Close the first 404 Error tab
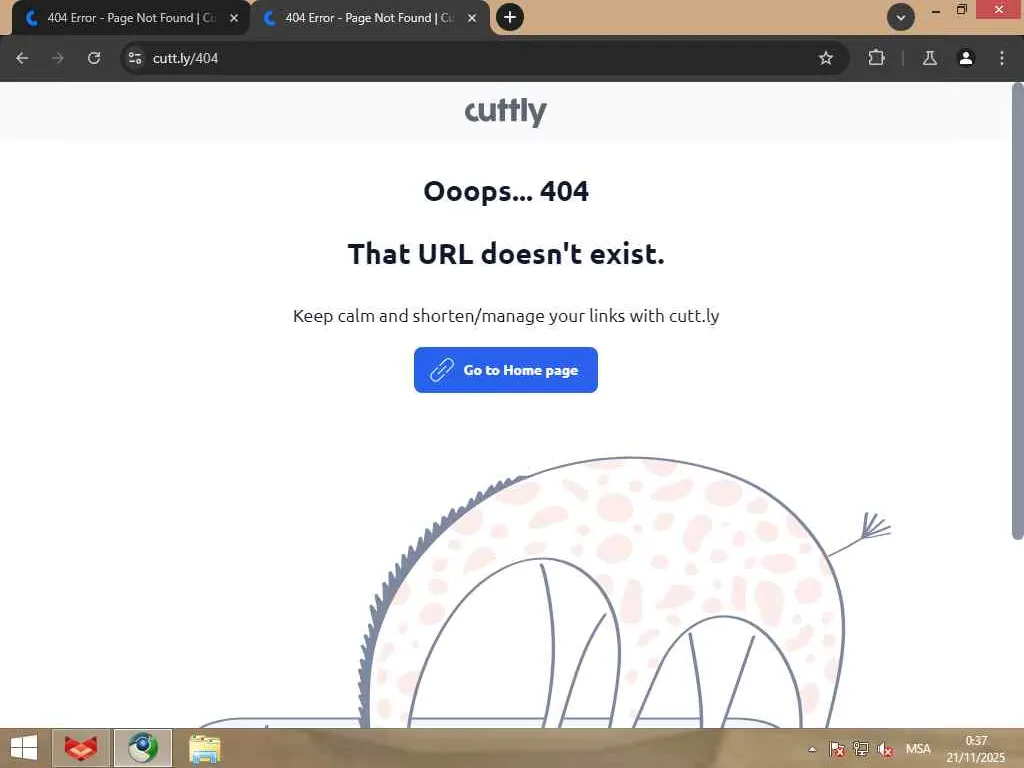1024x768 pixels. click(x=234, y=18)
